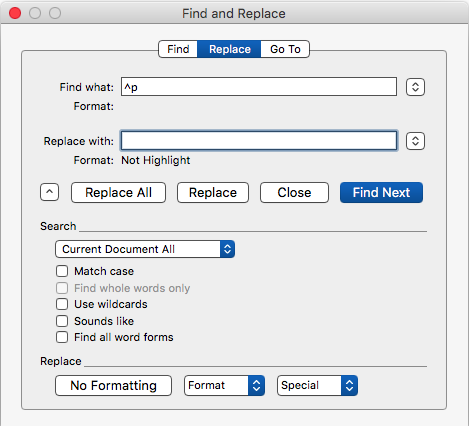The height and width of the screenshot is (426, 469).
Task: Click the Replace All button
Action: [118, 192]
